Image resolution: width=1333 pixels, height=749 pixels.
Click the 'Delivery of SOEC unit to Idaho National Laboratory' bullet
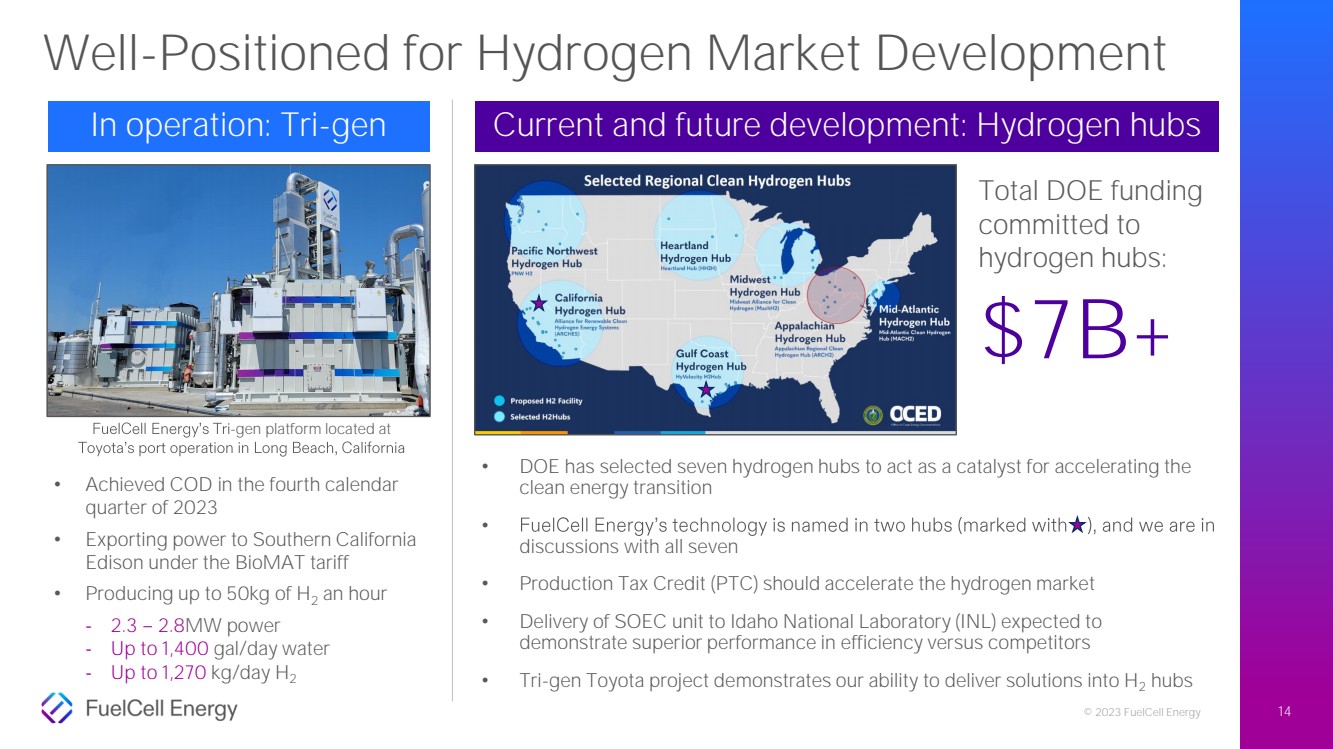click(x=810, y=632)
